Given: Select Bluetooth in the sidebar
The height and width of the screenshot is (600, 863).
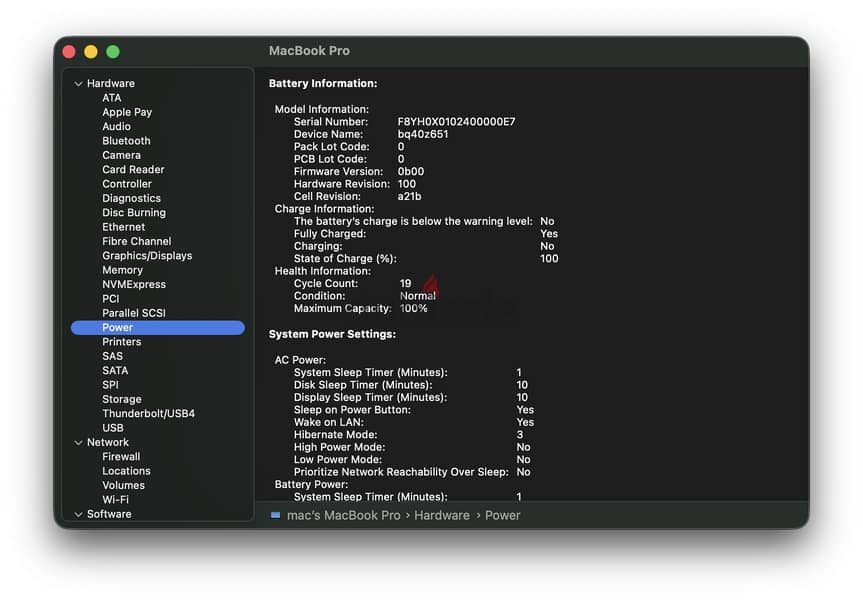Looking at the screenshot, I should tap(126, 141).
